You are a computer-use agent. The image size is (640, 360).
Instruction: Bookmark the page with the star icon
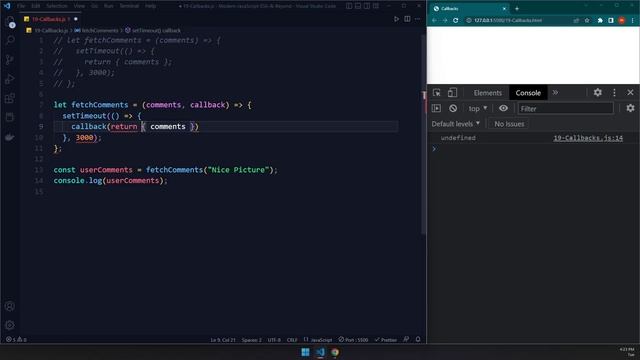tap(587, 20)
